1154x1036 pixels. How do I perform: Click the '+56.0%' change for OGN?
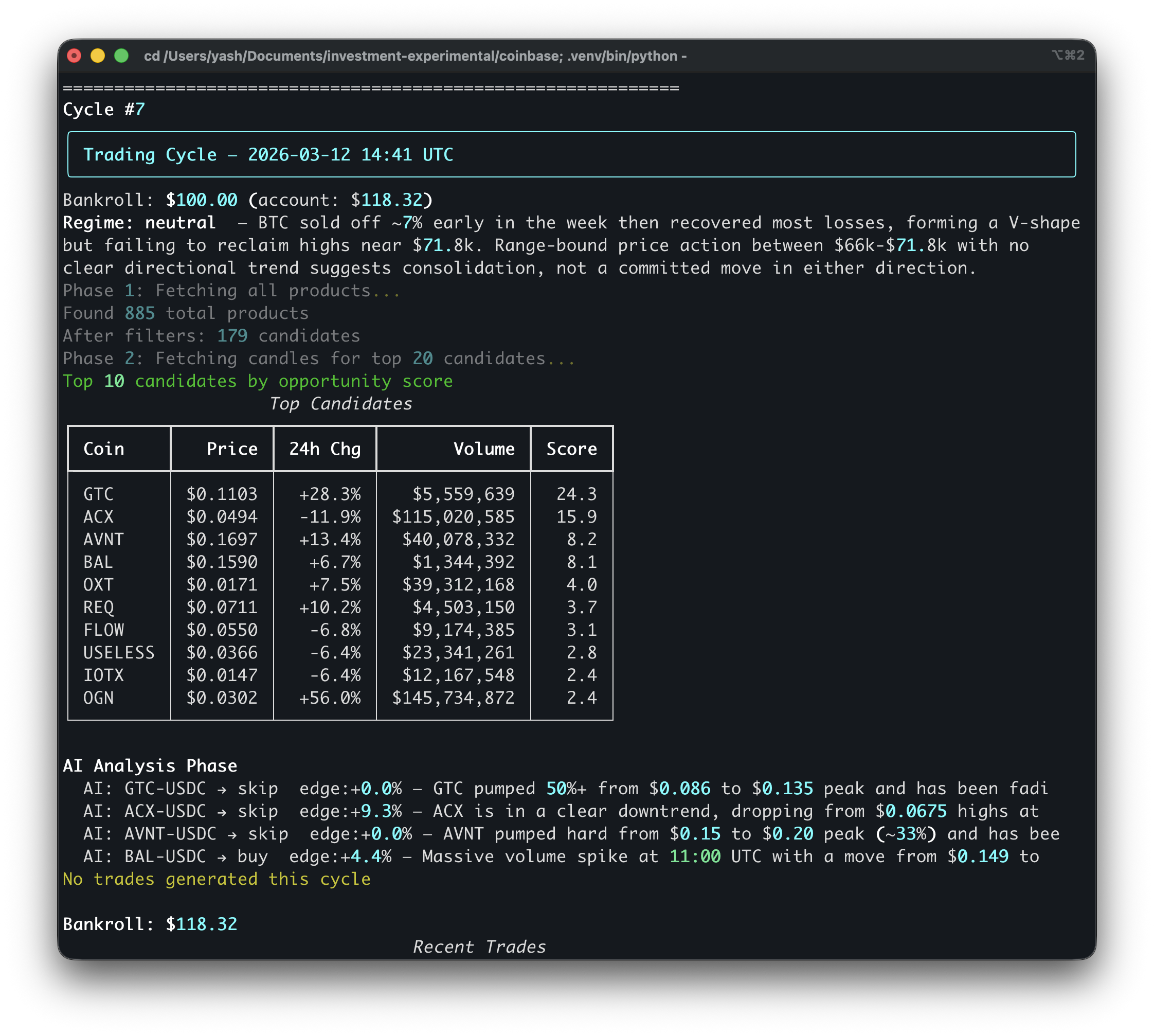pos(330,698)
